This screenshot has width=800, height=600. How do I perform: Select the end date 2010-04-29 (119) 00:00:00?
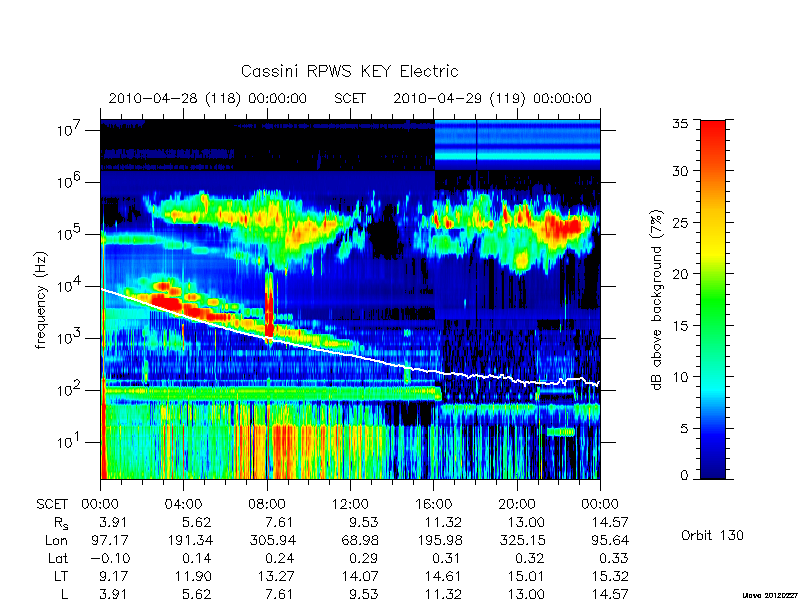click(x=492, y=98)
